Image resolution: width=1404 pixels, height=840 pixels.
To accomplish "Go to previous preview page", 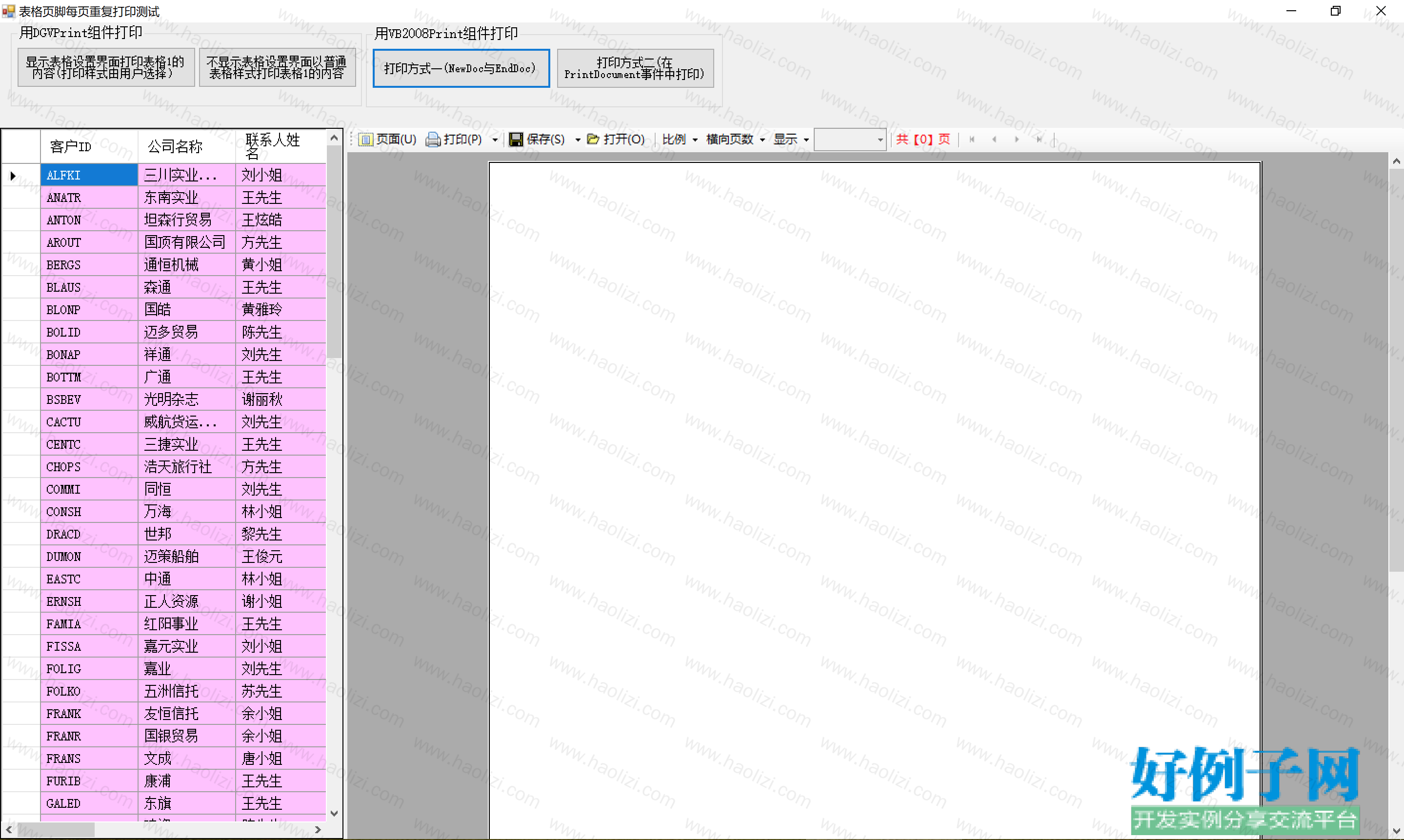I will tap(994, 139).
